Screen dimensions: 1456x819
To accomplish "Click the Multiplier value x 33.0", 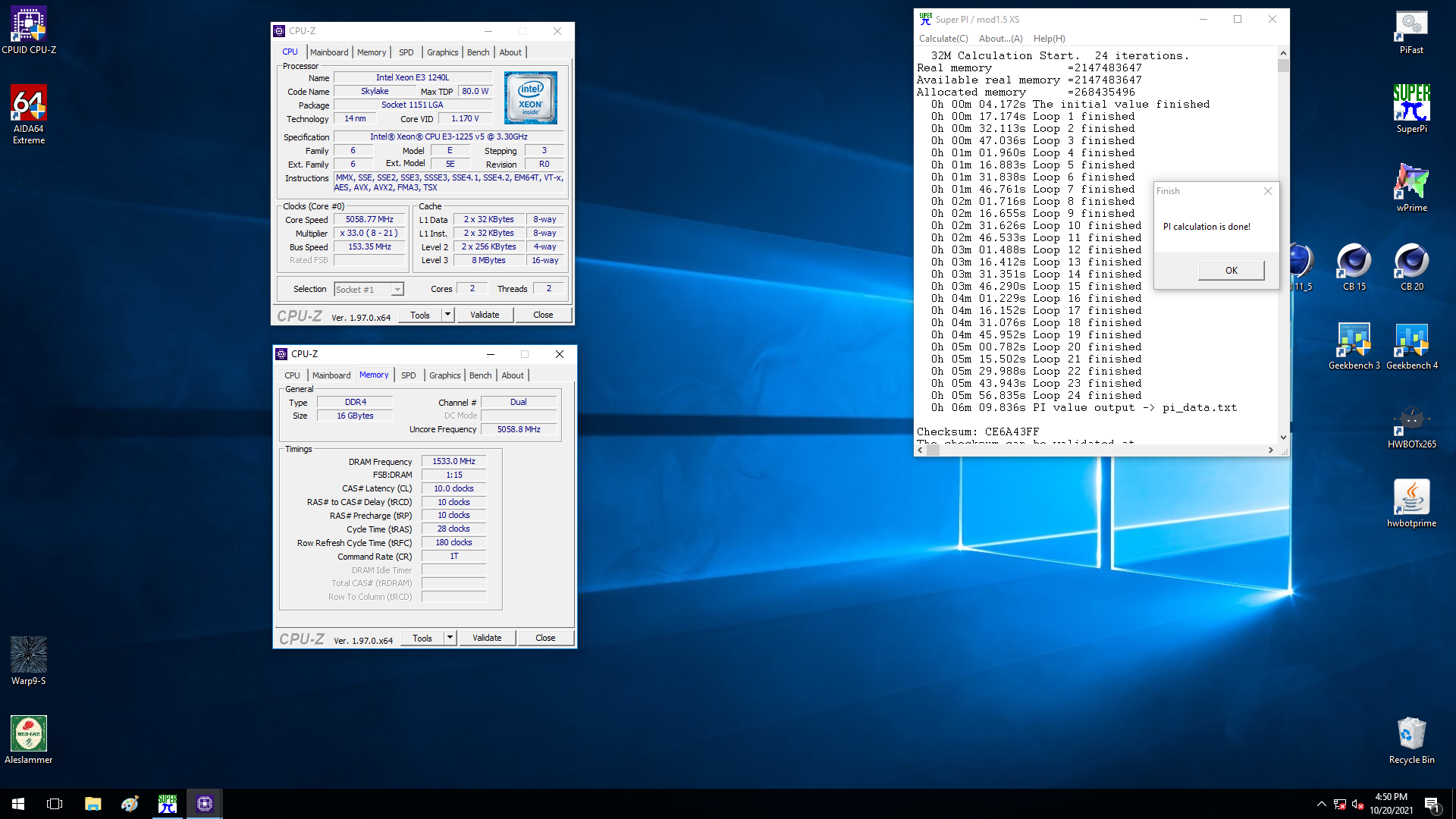I will point(369,234).
